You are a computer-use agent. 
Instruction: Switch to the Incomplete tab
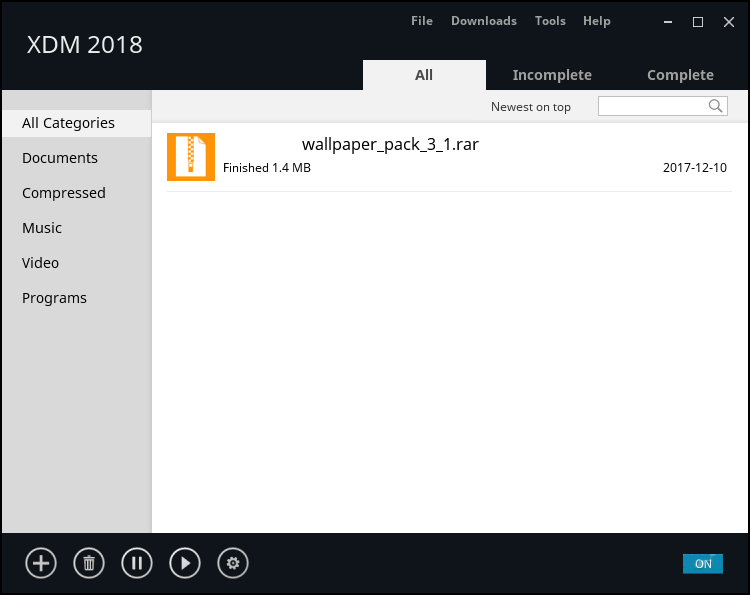pos(552,75)
